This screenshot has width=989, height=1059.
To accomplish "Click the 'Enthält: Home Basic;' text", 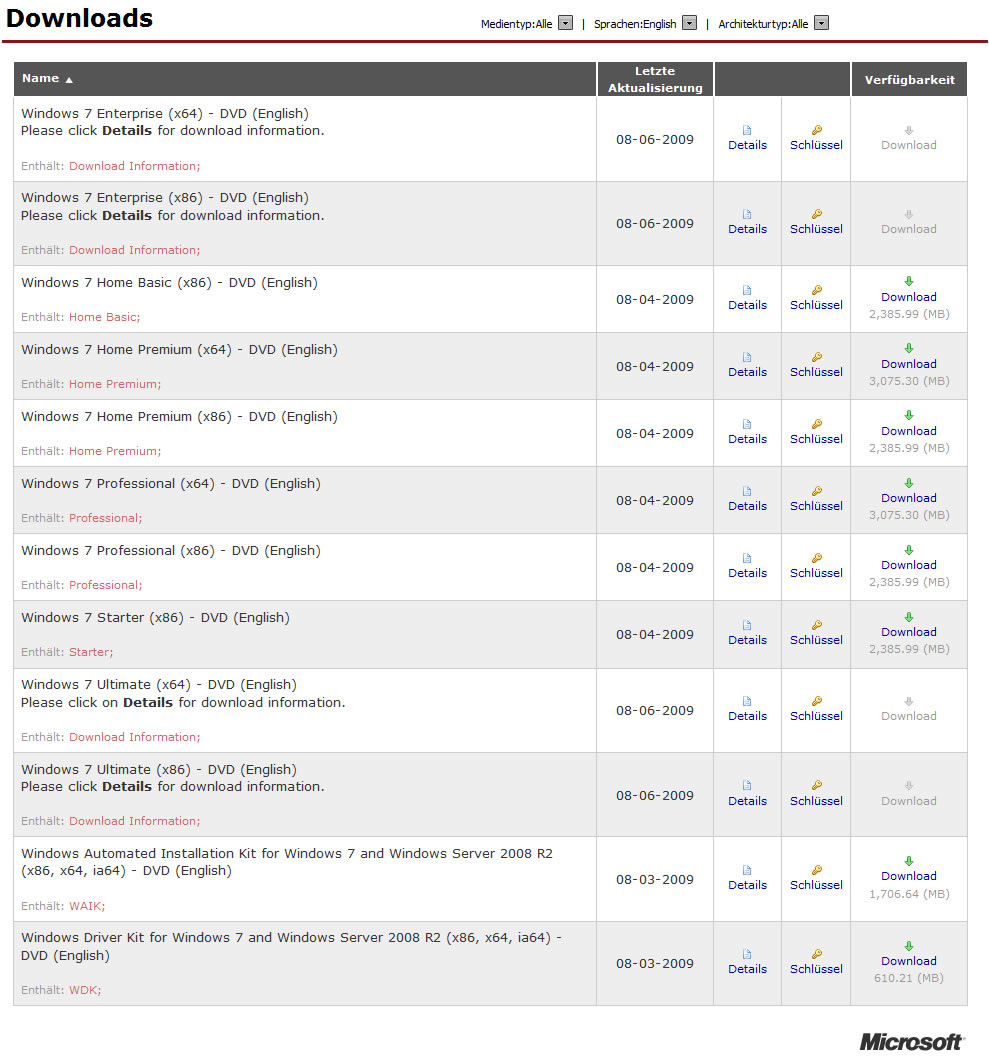I will pos(80,317).
